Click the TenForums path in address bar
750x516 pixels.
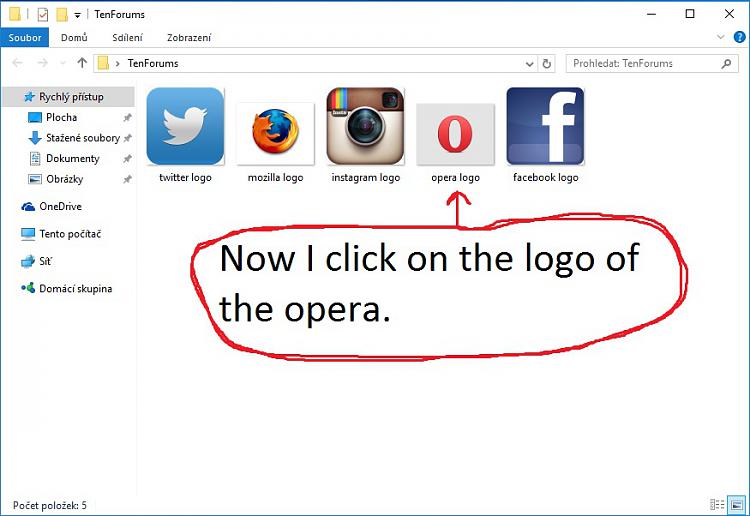153,63
